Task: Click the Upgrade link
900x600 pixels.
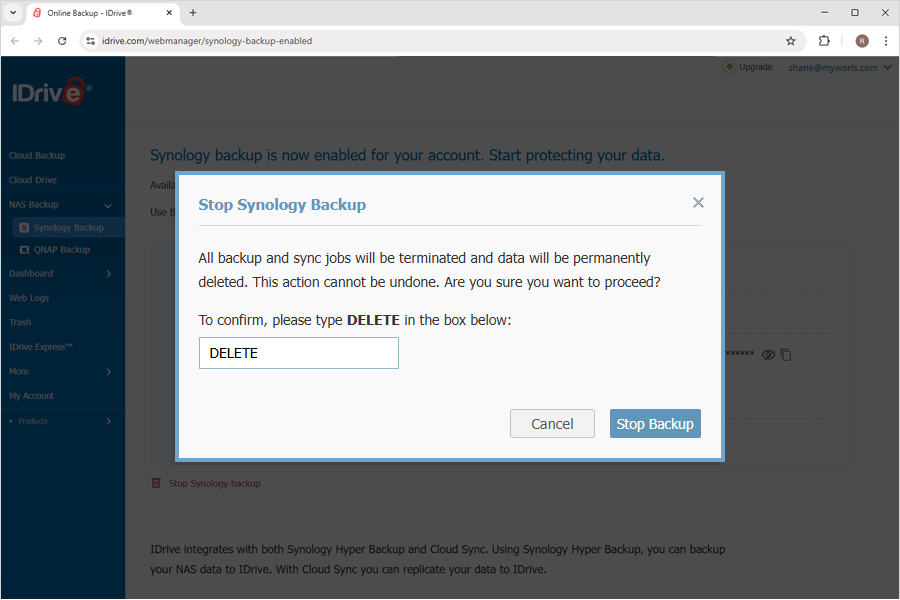Action: click(x=755, y=67)
